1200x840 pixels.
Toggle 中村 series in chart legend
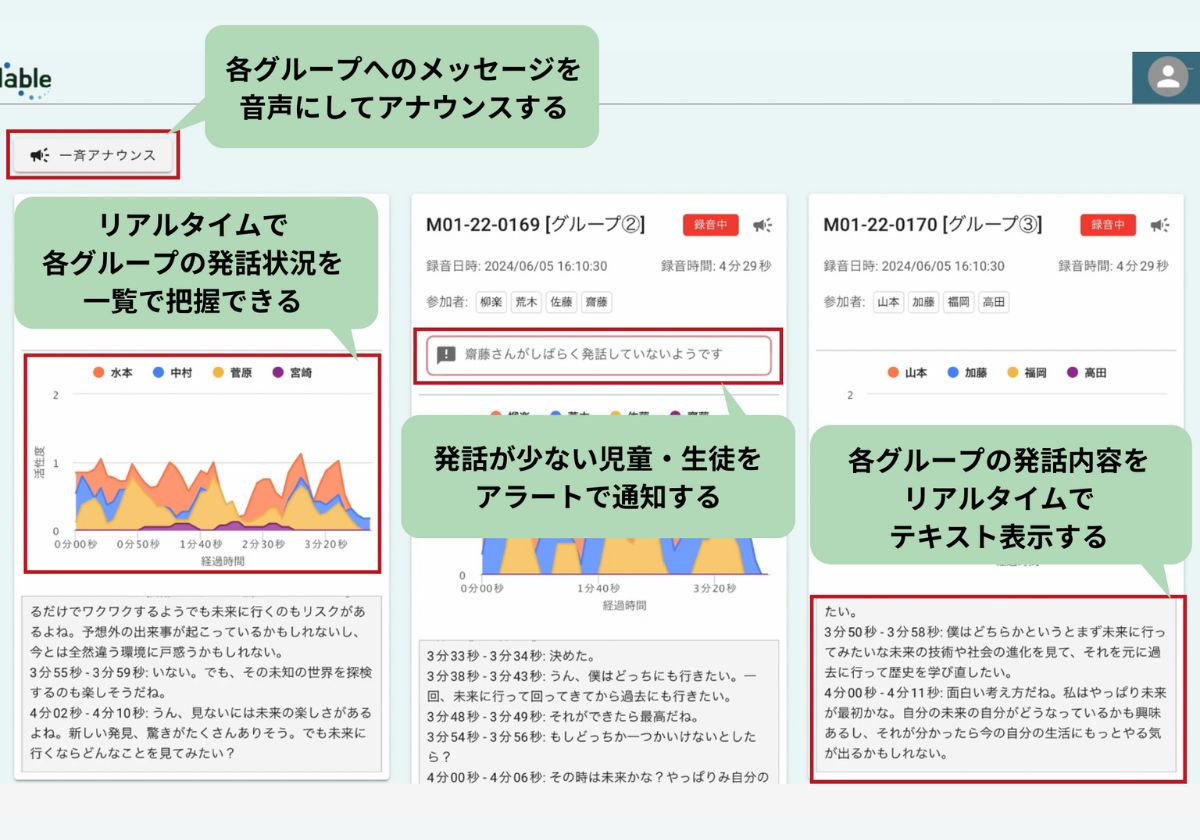tap(171, 373)
